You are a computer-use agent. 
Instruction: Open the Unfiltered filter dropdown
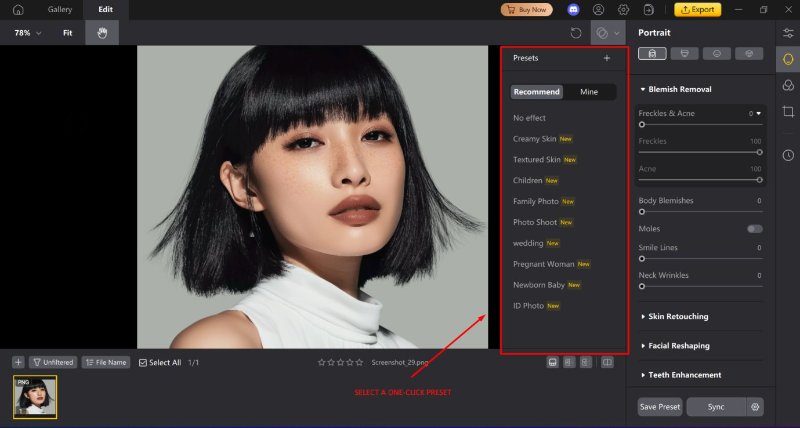click(53, 362)
